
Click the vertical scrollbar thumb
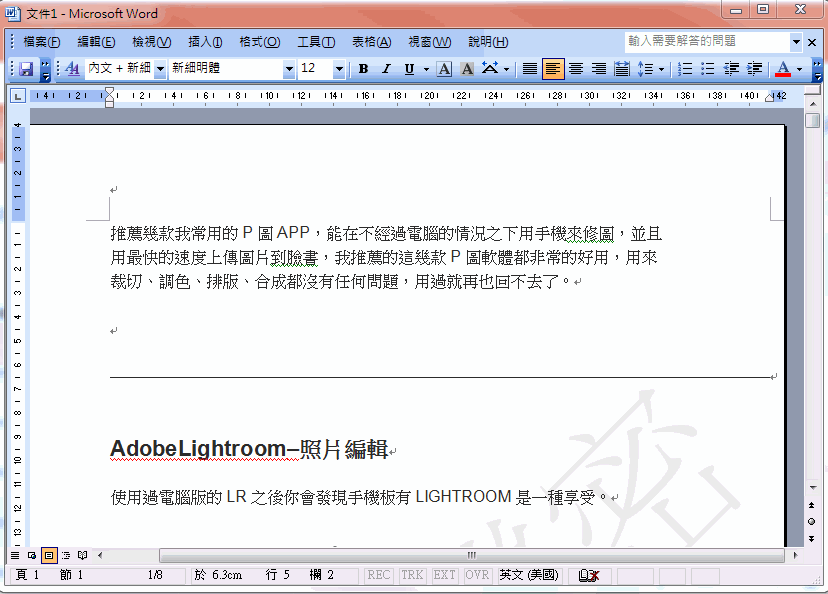[812, 119]
